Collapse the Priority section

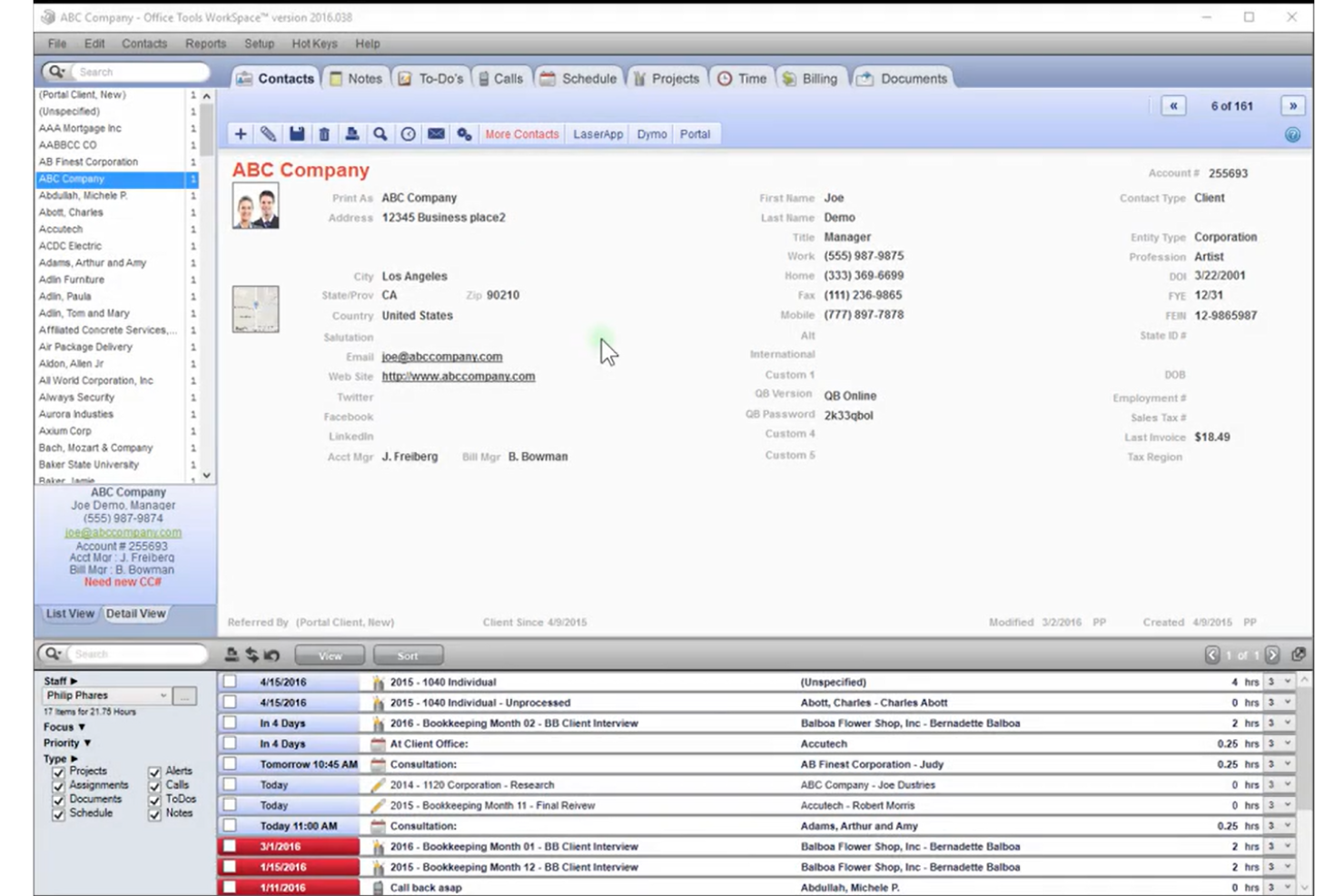pos(87,743)
